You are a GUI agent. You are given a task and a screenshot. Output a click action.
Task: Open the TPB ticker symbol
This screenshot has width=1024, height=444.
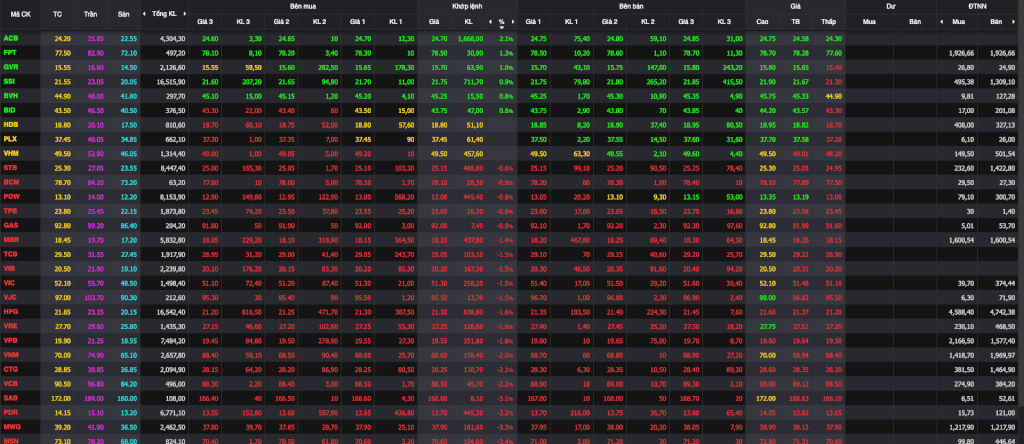[x=10, y=210]
